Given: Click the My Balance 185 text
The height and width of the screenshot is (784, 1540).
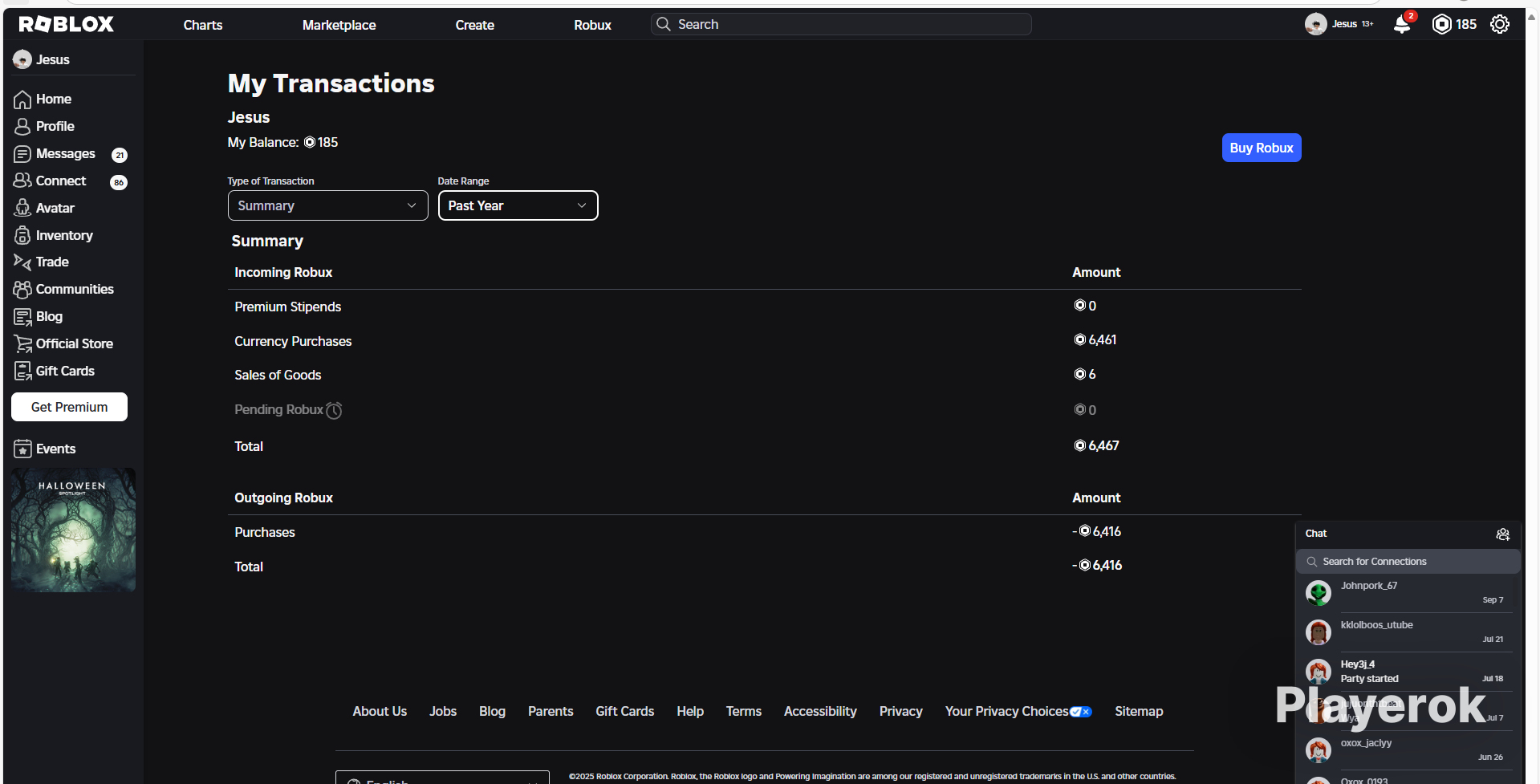Looking at the screenshot, I should click(x=282, y=142).
